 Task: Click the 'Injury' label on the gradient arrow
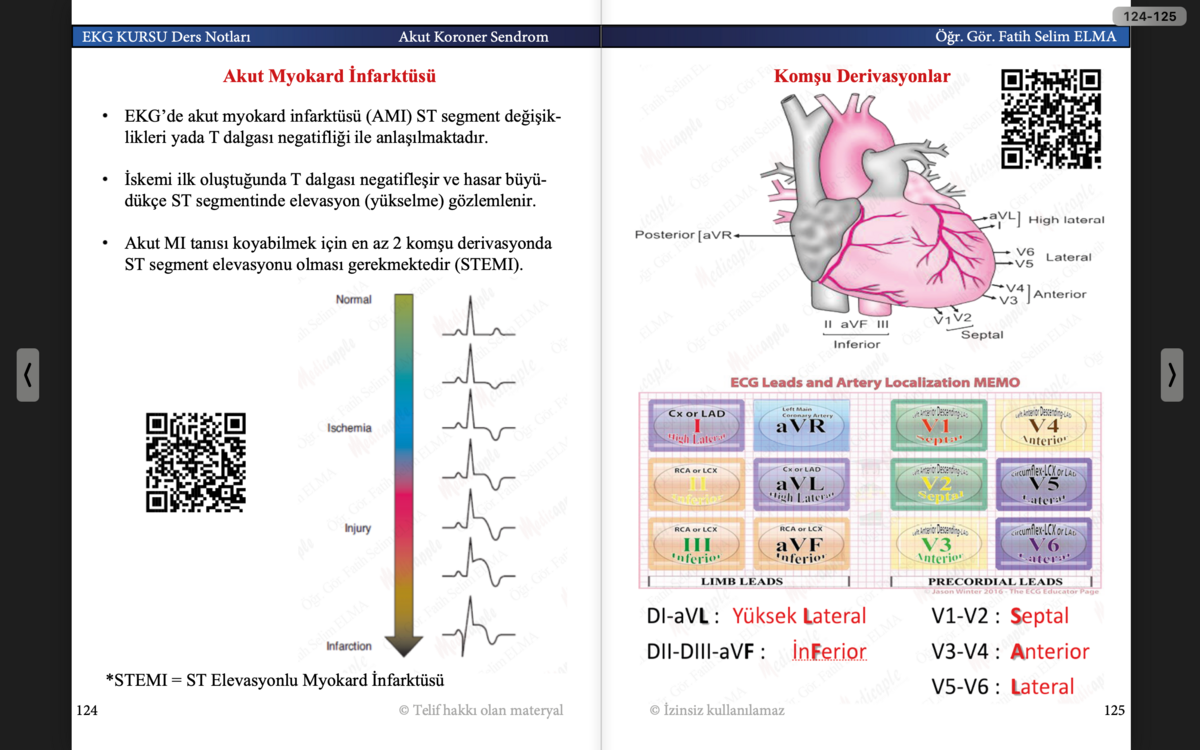(357, 527)
